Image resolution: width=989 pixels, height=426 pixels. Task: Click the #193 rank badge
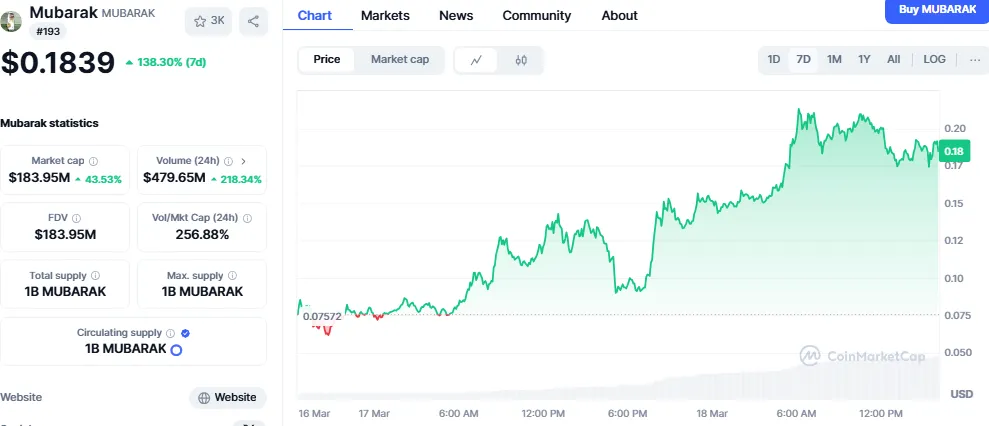point(48,32)
